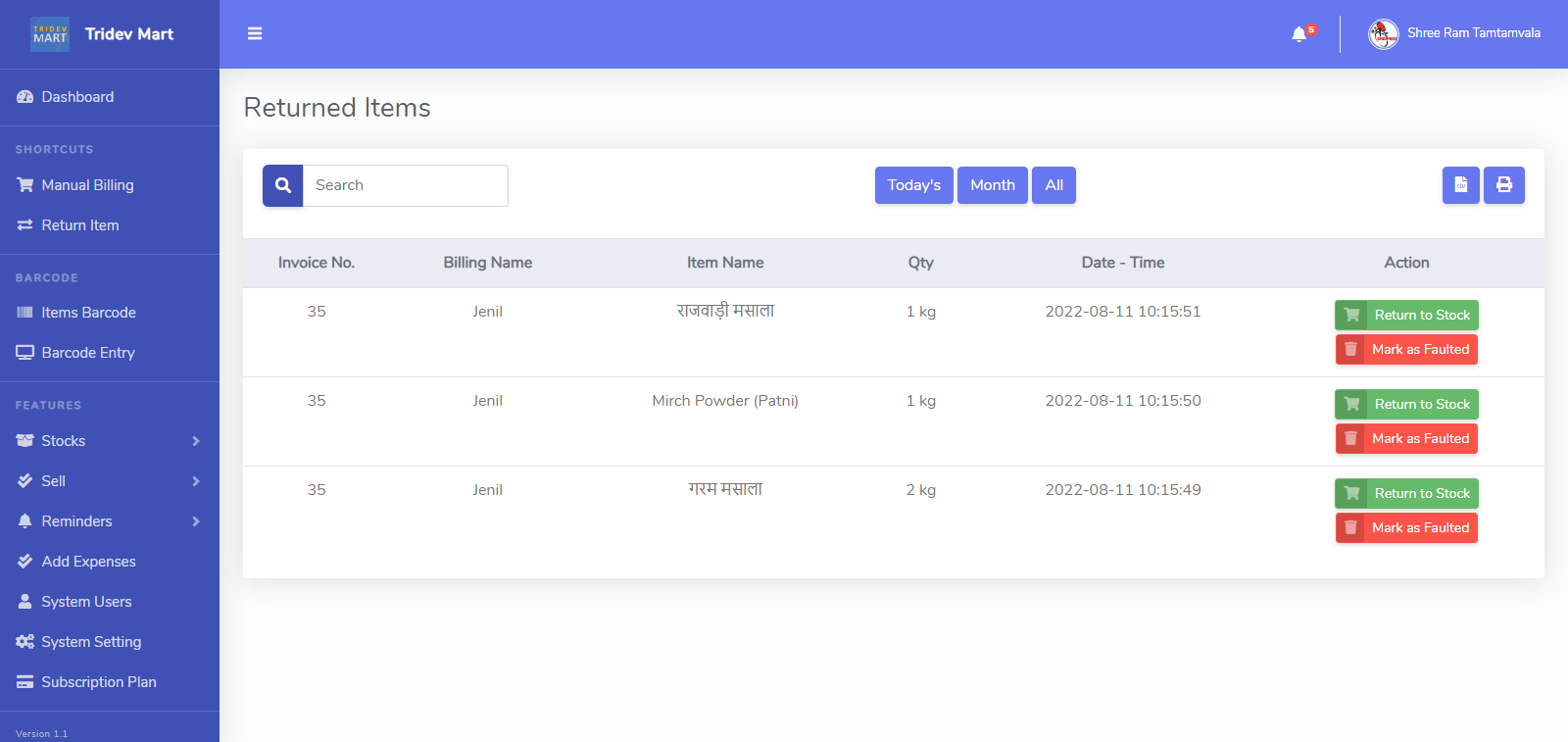Select timestamp 2022-08-11 10:15:51
Image resolution: width=1568 pixels, height=742 pixels.
[1123, 312]
